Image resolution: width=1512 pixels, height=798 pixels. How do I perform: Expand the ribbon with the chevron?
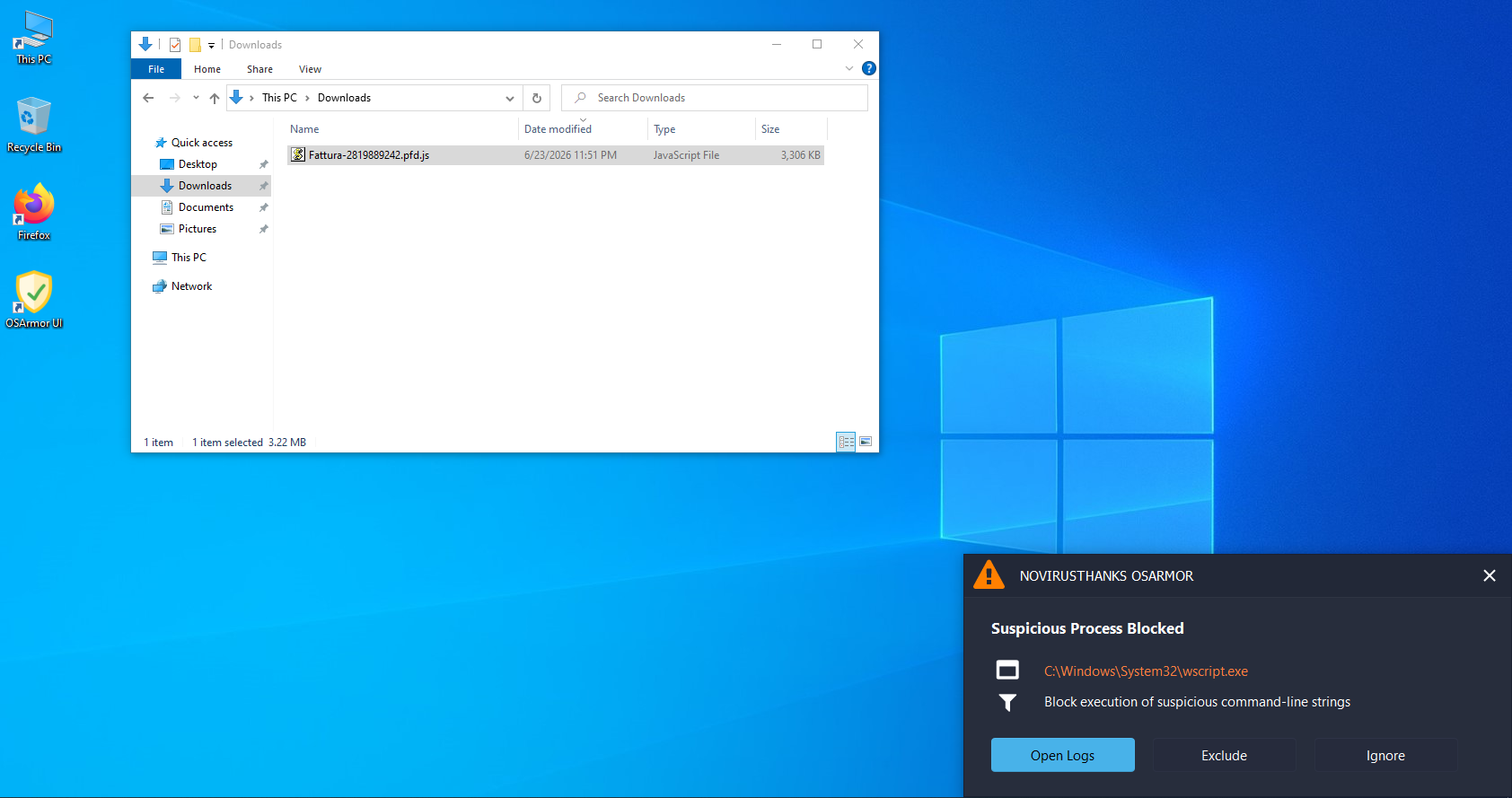click(x=849, y=68)
